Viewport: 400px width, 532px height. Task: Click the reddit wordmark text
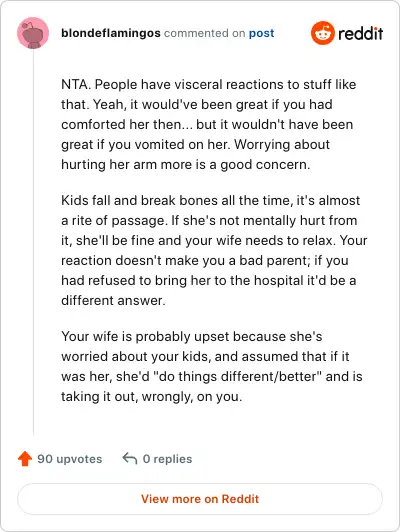click(x=361, y=33)
